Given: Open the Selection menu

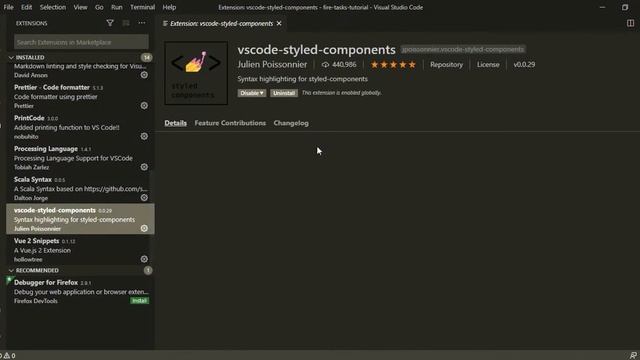Looking at the screenshot, I should 53,7.
